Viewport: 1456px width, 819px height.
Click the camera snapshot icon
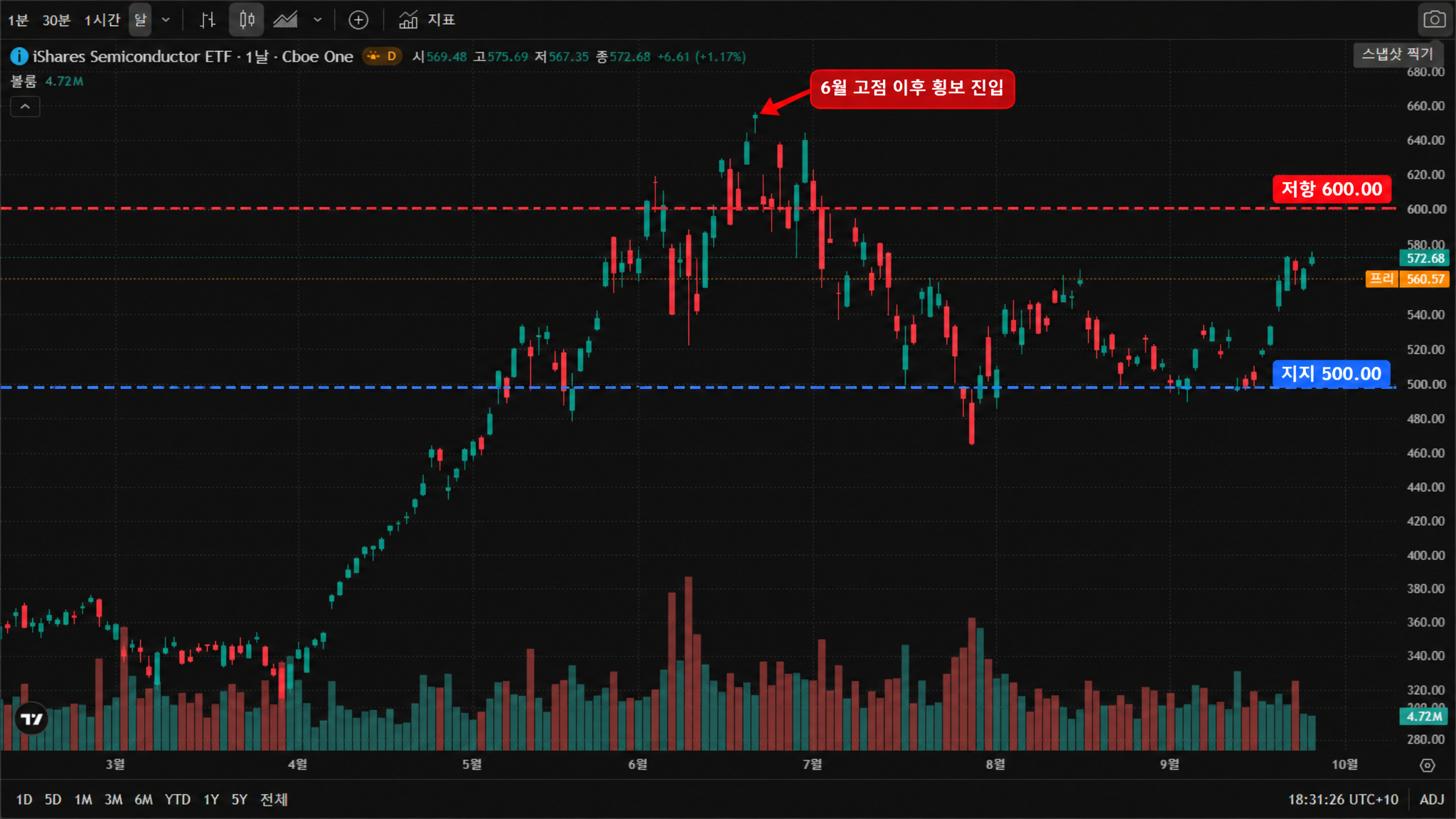pos(1434,20)
